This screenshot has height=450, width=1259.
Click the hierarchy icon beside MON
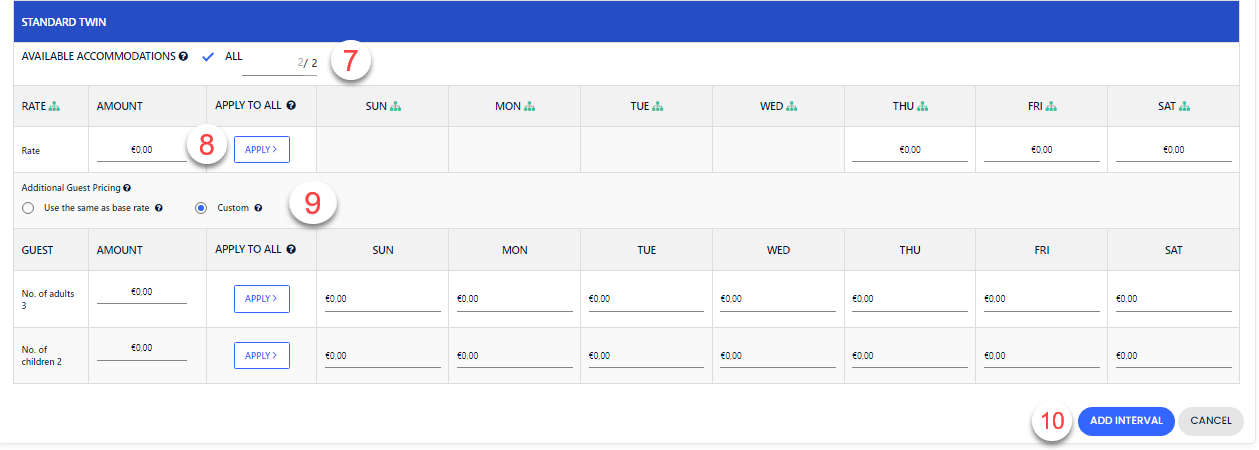pyautogui.click(x=529, y=105)
